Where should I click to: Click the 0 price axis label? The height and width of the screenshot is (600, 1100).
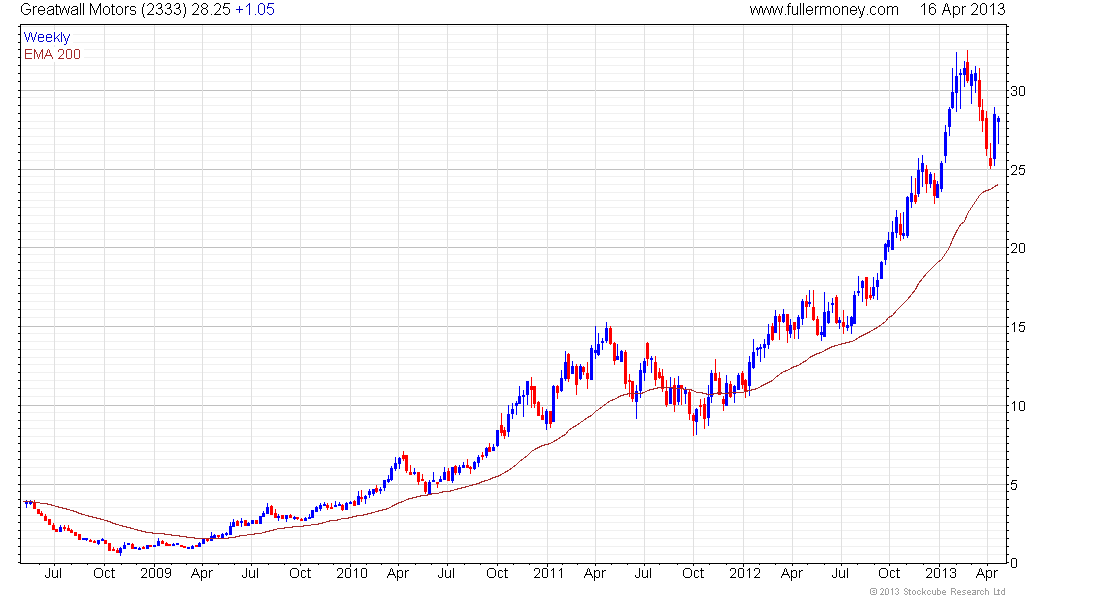click(x=1014, y=563)
